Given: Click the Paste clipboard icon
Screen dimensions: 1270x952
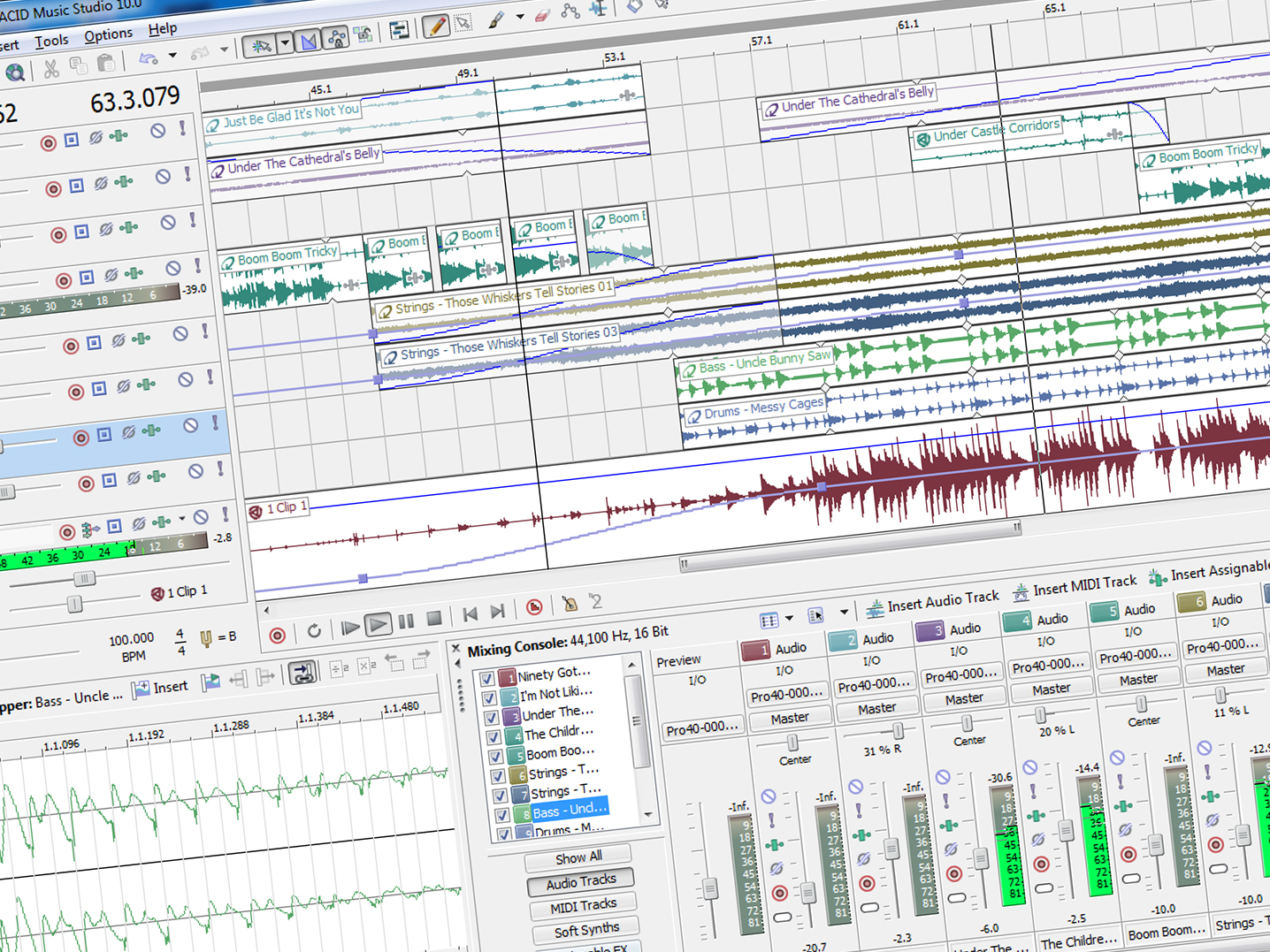Looking at the screenshot, I should click(x=105, y=63).
